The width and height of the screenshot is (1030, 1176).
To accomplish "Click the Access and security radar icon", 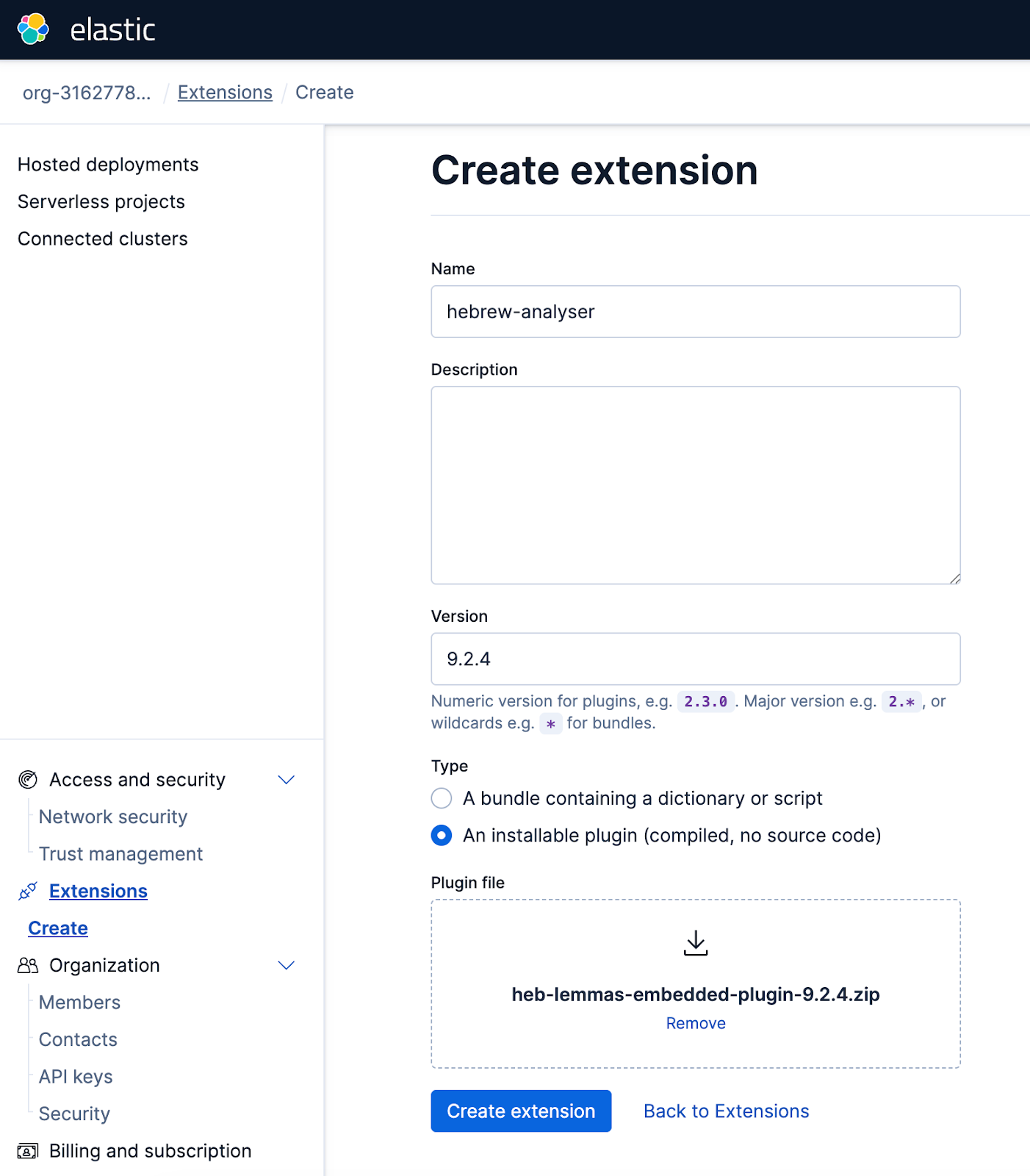I will point(28,780).
